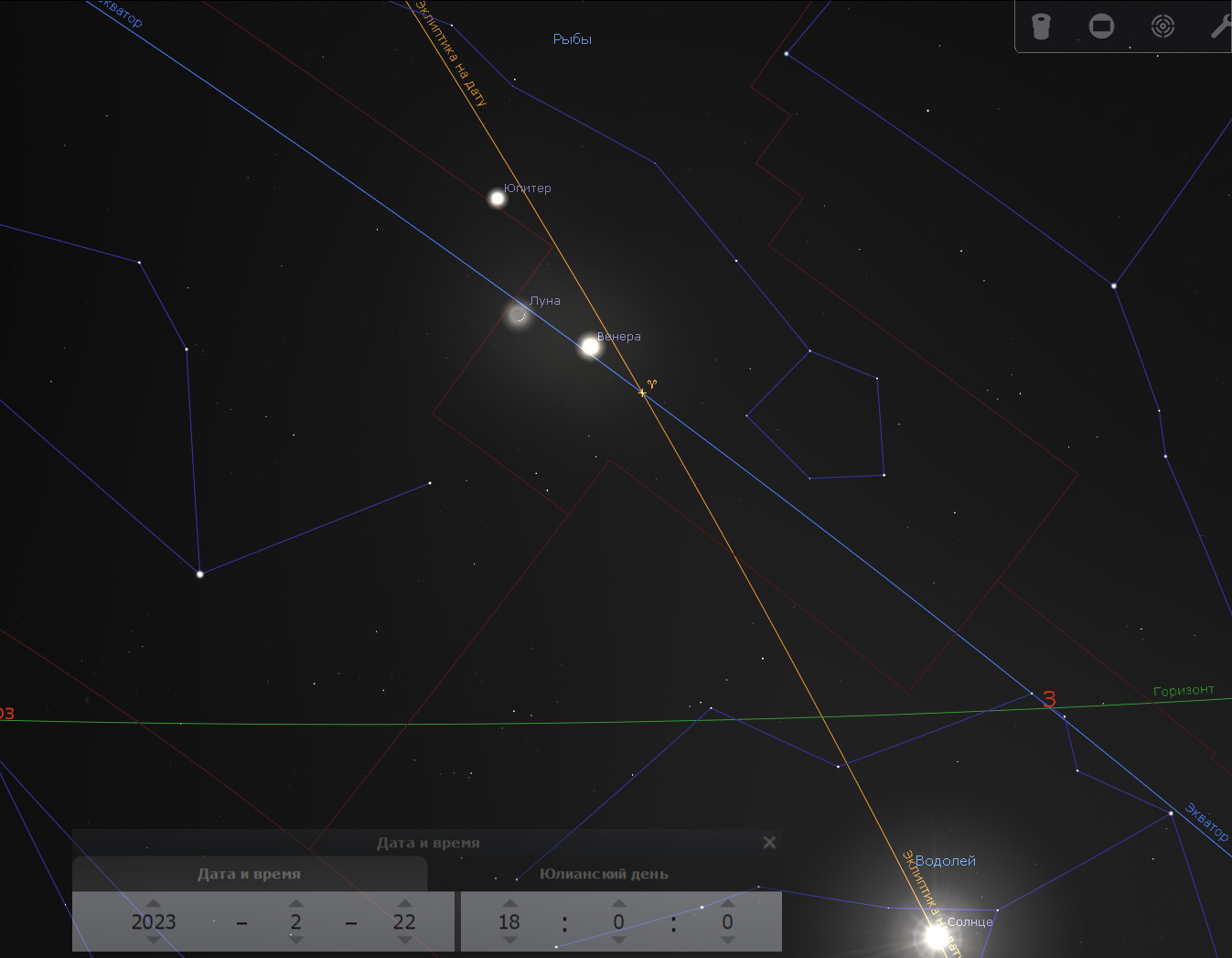Increase the seconds with up arrow
The height and width of the screenshot is (958, 1232).
(727, 903)
